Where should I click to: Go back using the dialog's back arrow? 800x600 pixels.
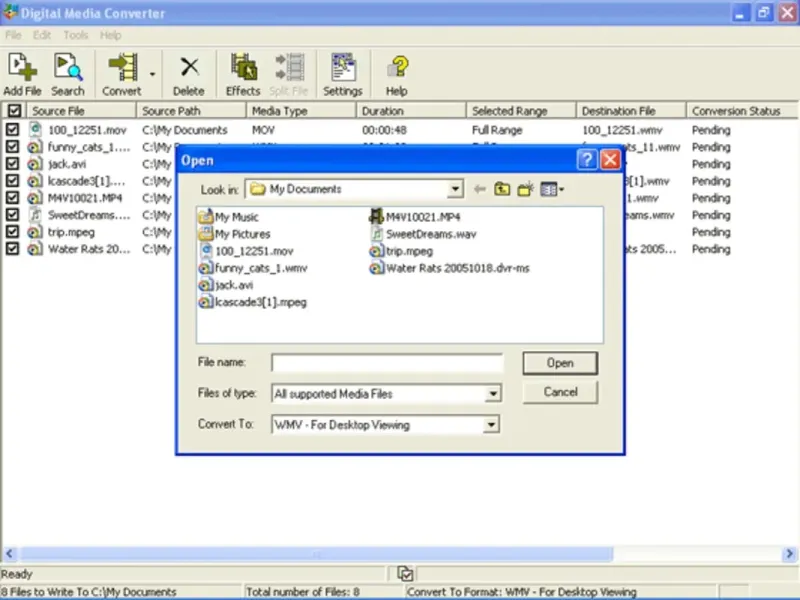click(480, 189)
